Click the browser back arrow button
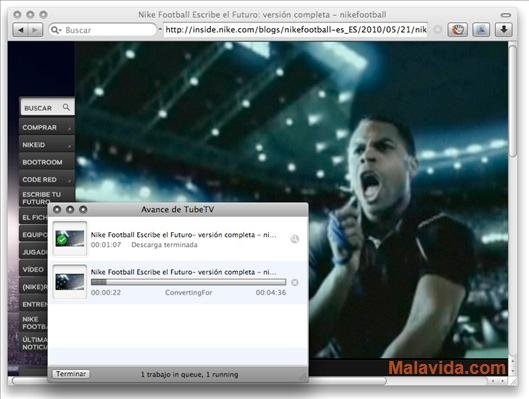529x399 pixels. pyautogui.click(x=21, y=30)
